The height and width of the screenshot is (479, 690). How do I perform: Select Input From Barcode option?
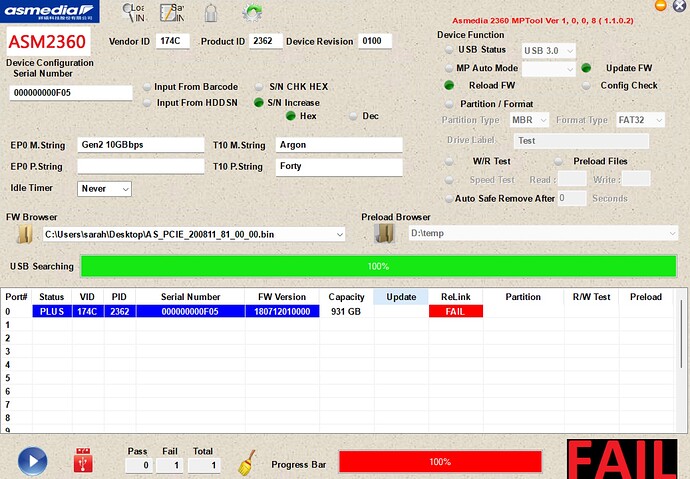(x=147, y=87)
